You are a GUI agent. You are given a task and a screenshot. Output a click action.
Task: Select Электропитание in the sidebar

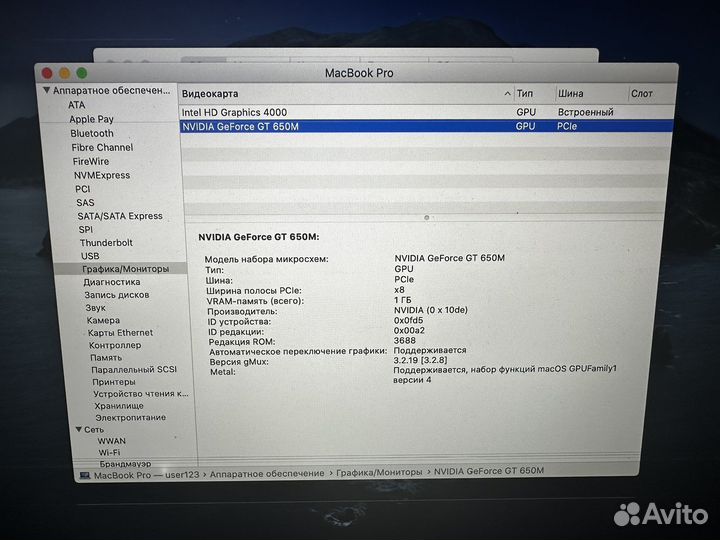pos(130,417)
